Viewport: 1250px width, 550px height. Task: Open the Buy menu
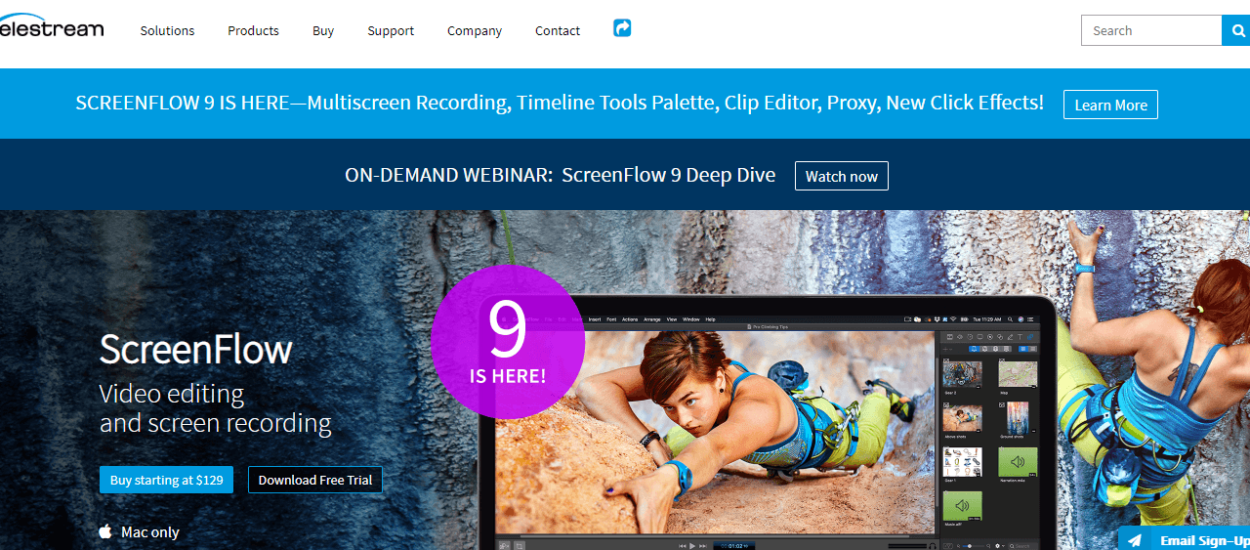[x=323, y=31]
